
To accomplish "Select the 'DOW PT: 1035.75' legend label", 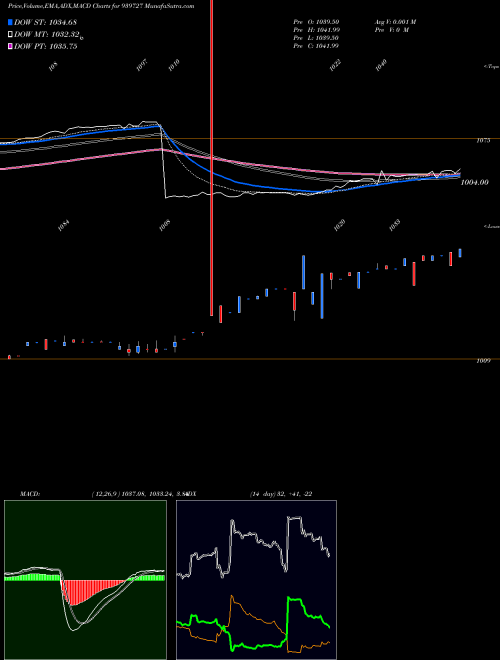I will pos(45,47).
